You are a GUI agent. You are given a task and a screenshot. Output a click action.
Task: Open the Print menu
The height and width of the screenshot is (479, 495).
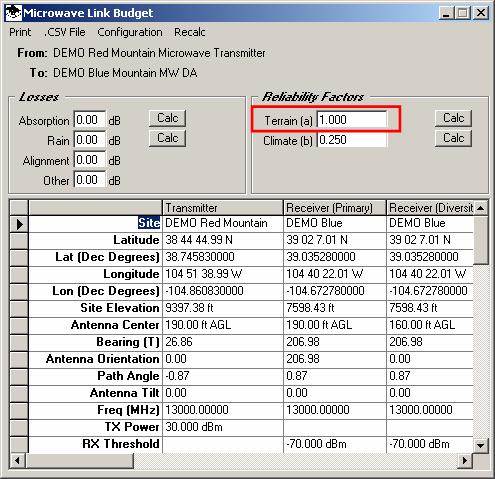coord(20,32)
